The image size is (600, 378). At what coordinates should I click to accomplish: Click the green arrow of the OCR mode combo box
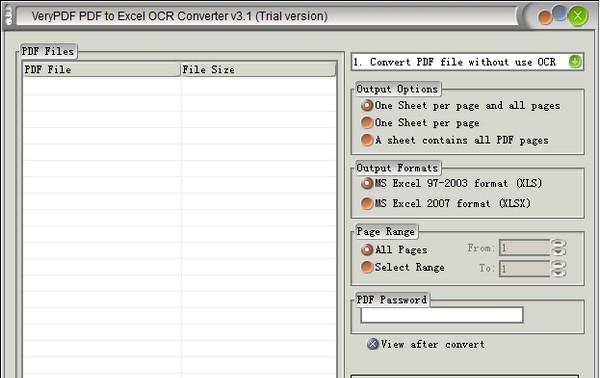pyautogui.click(x=575, y=62)
